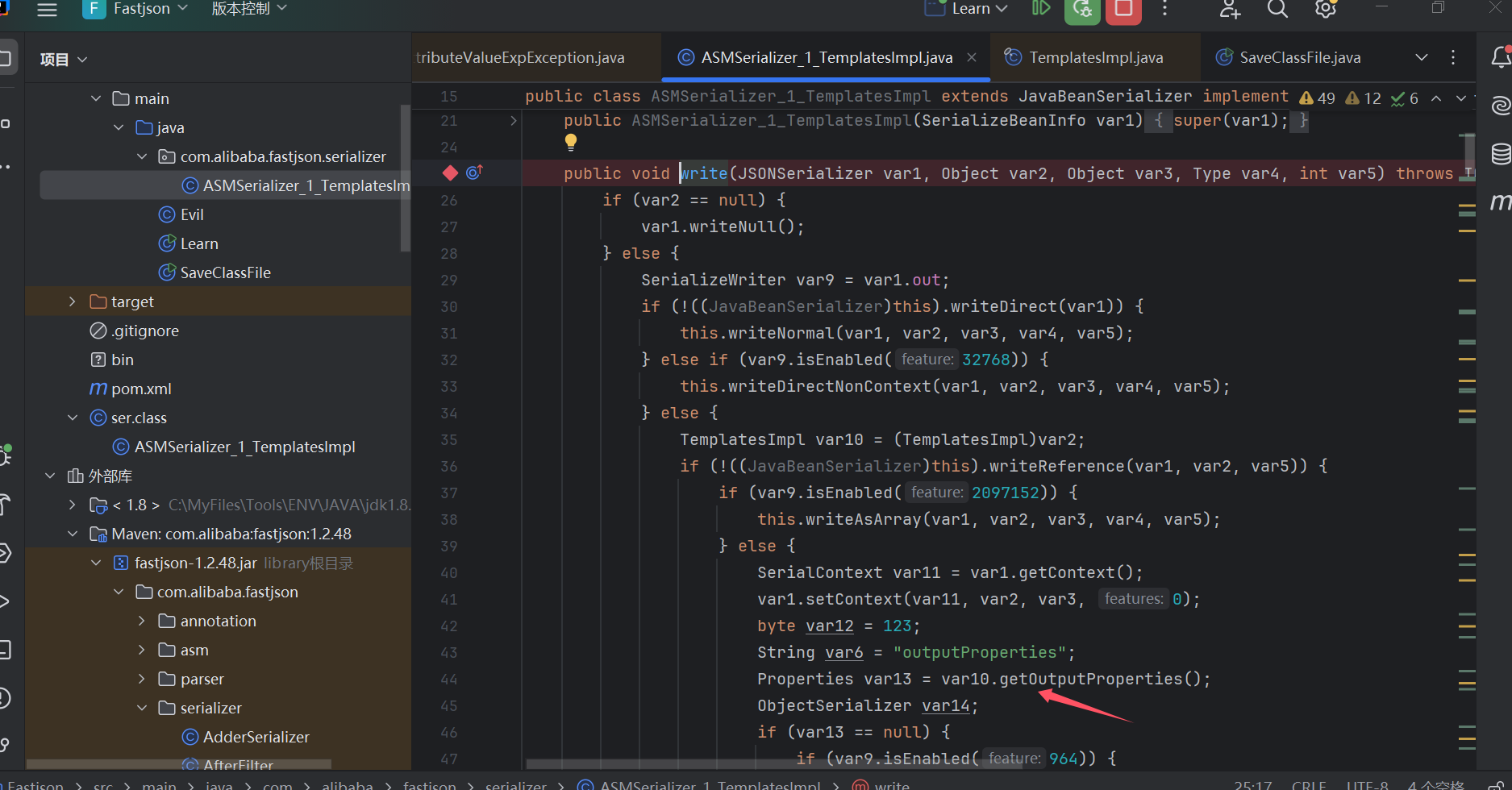
Task: Collapse Maven com.alibaba:fastjson:1.2.48 node
Action: click(x=73, y=534)
